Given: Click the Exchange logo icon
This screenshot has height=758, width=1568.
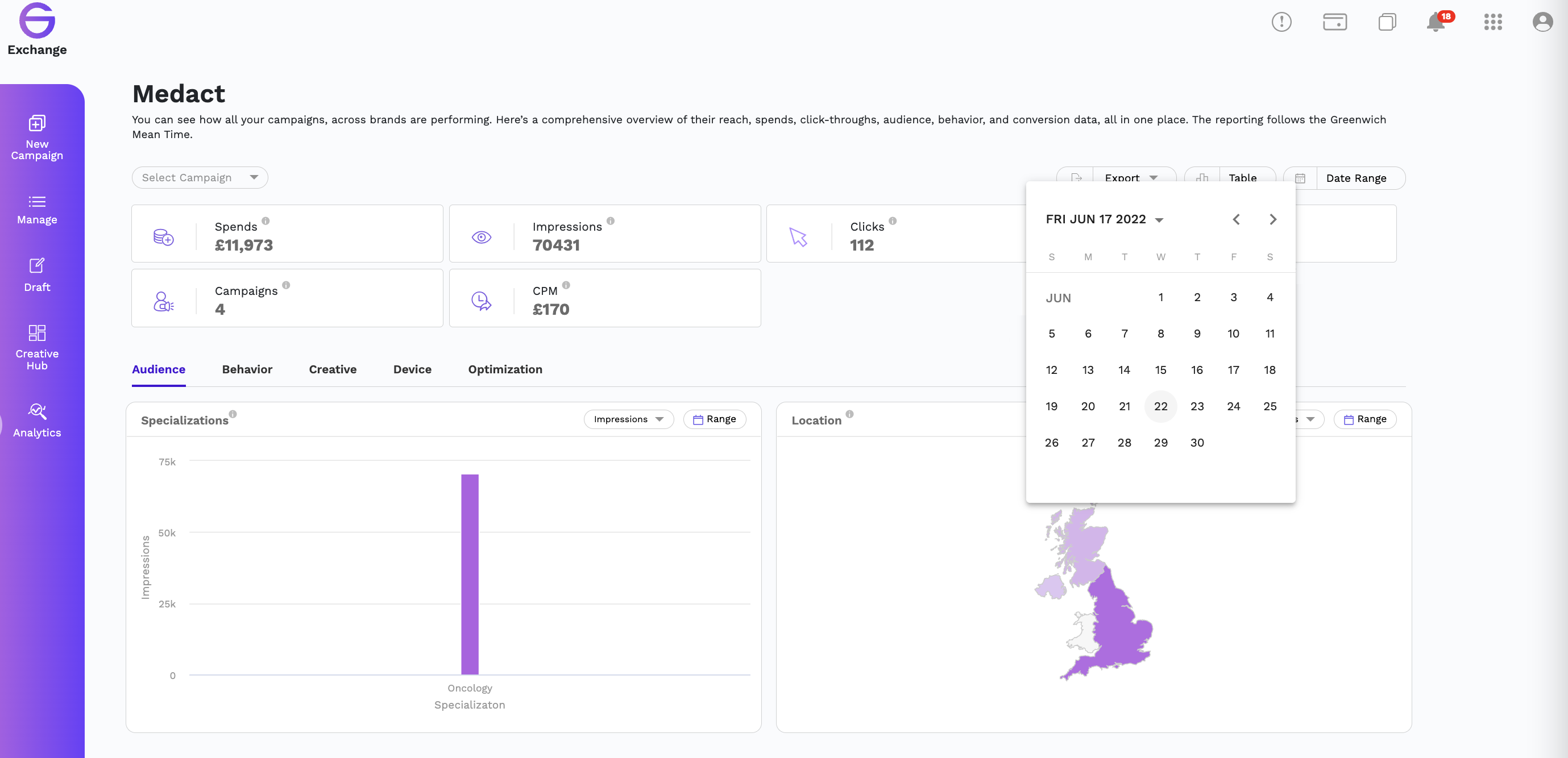Looking at the screenshot, I should pyautogui.click(x=37, y=20).
